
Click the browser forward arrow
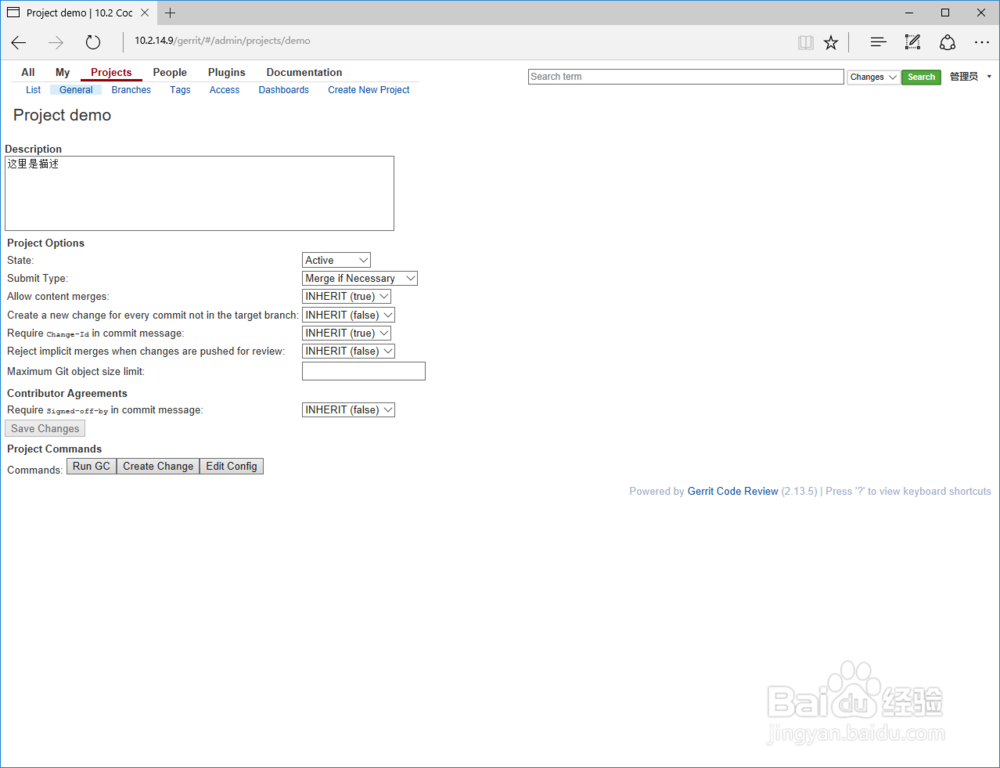point(55,42)
